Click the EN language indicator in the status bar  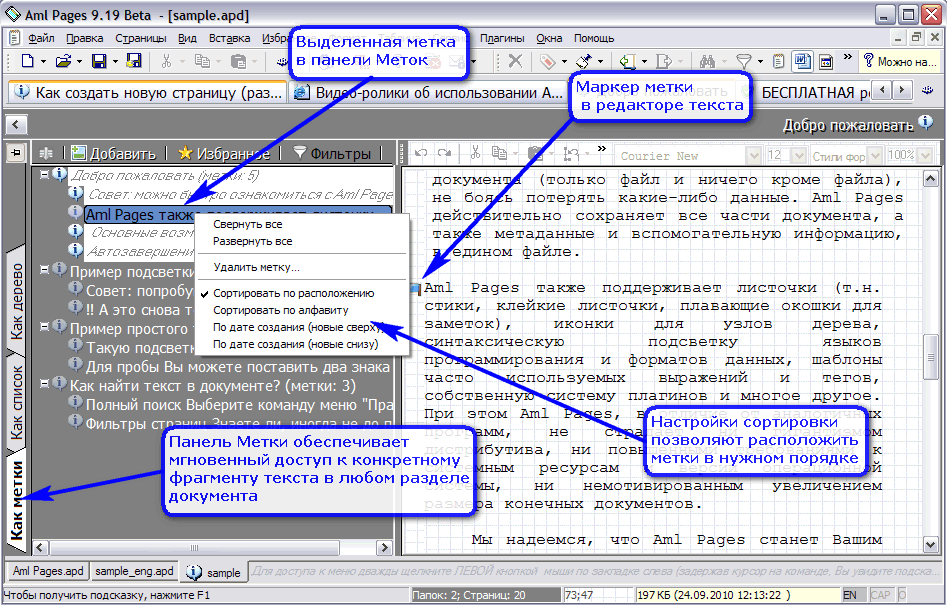pyautogui.click(x=850, y=595)
